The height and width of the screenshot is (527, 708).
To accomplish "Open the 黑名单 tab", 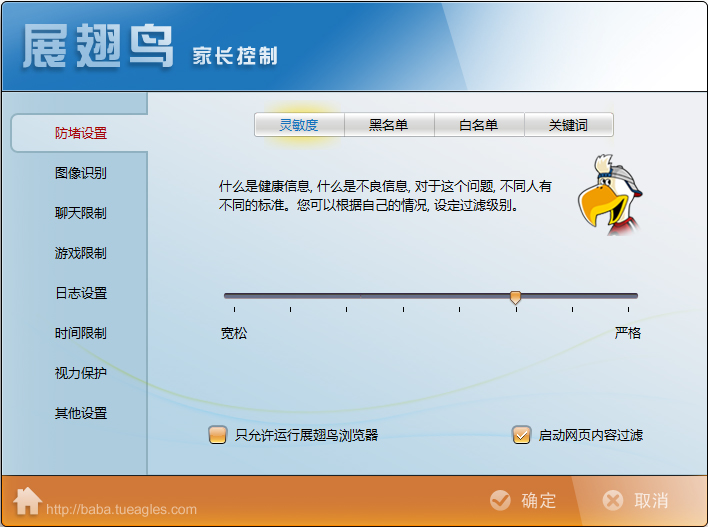I will 389,125.
